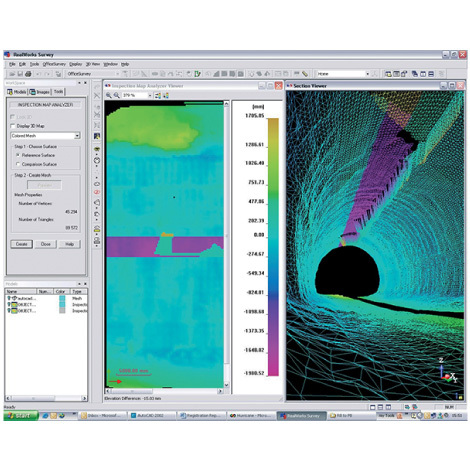This screenshot has height=470, width=470.
Task: Open the Tools menu
Action: [x=34, y=64]
